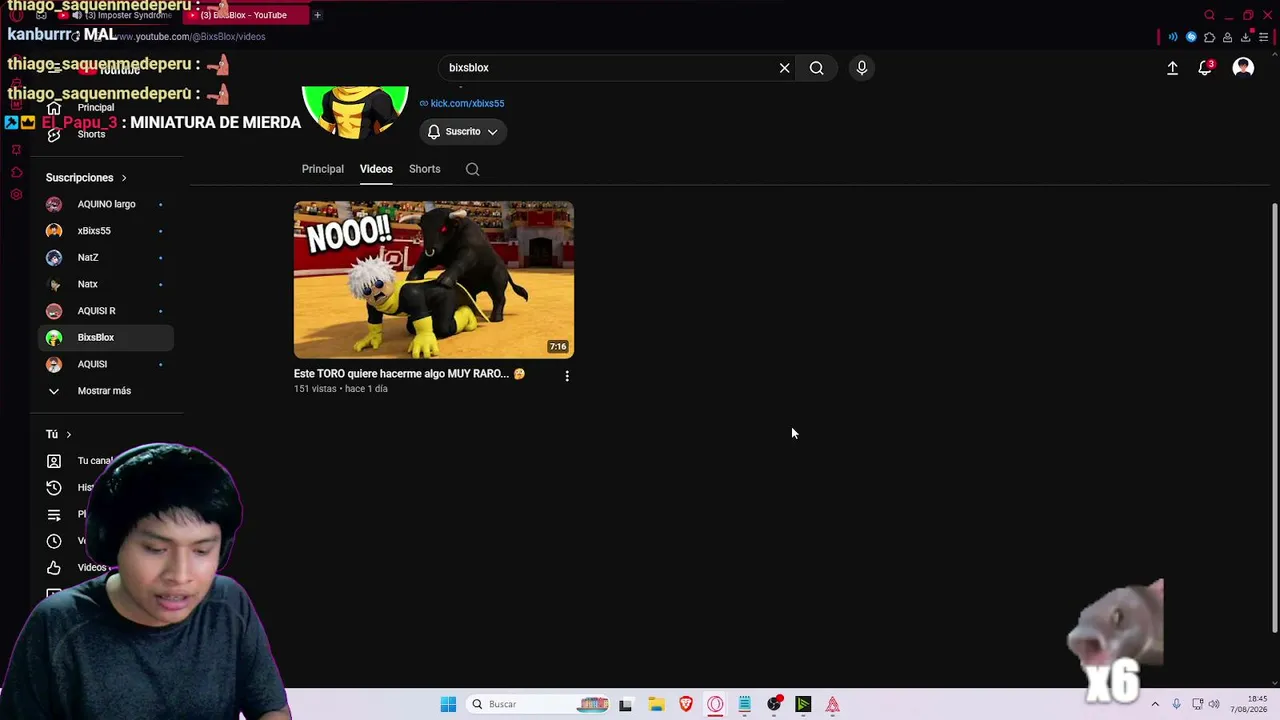Click the Shazam extension icon
Image resolution: width=1280 pixels, height=720 pixels.
1191,37
